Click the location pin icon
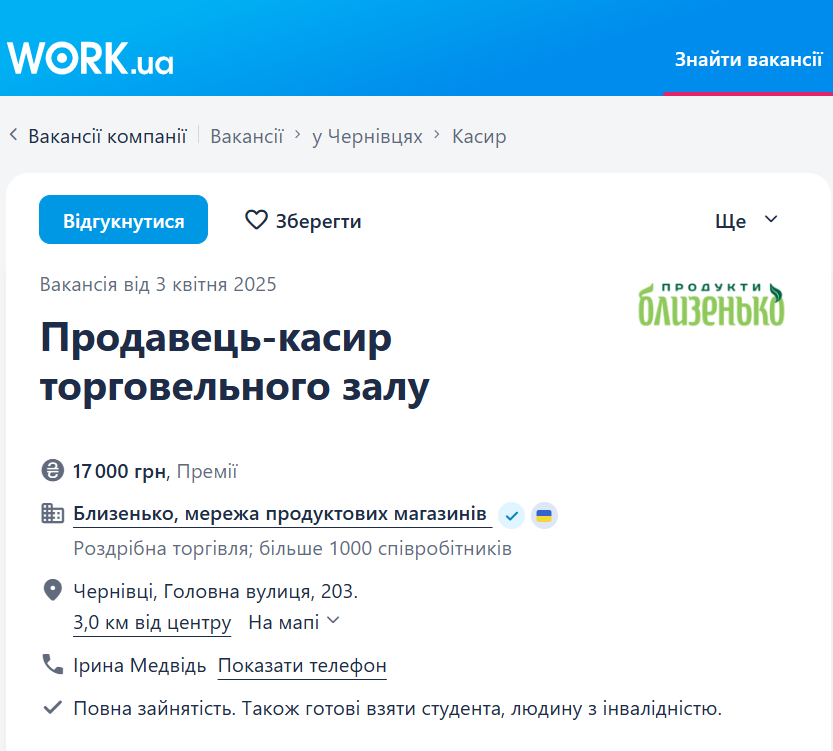 coord(52,590)
